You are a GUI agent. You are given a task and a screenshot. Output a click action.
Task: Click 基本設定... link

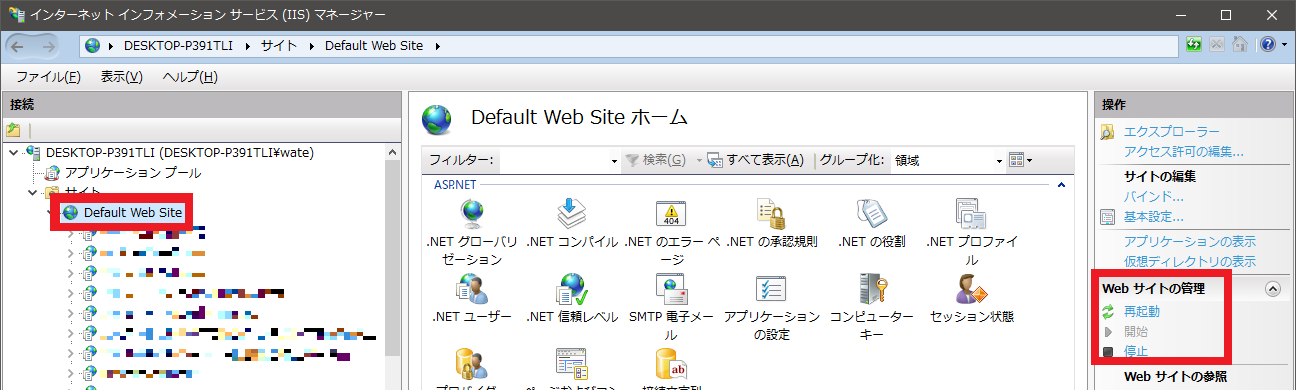point(1153,216)
